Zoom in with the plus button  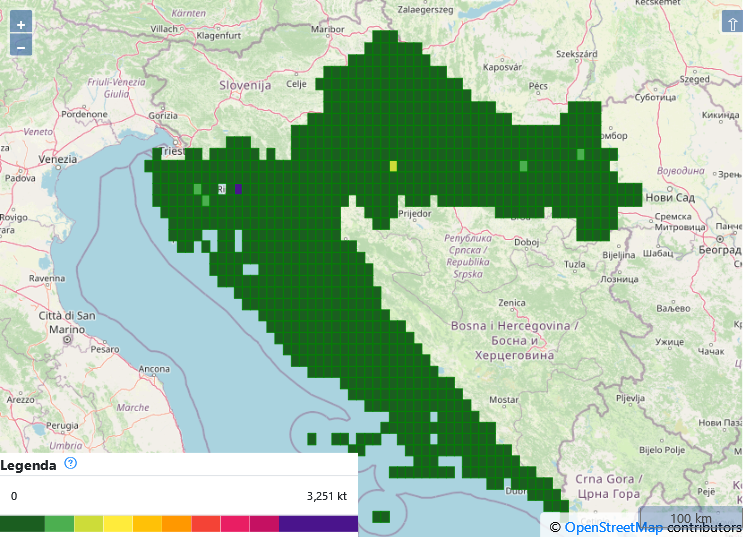tap(20, 24)
